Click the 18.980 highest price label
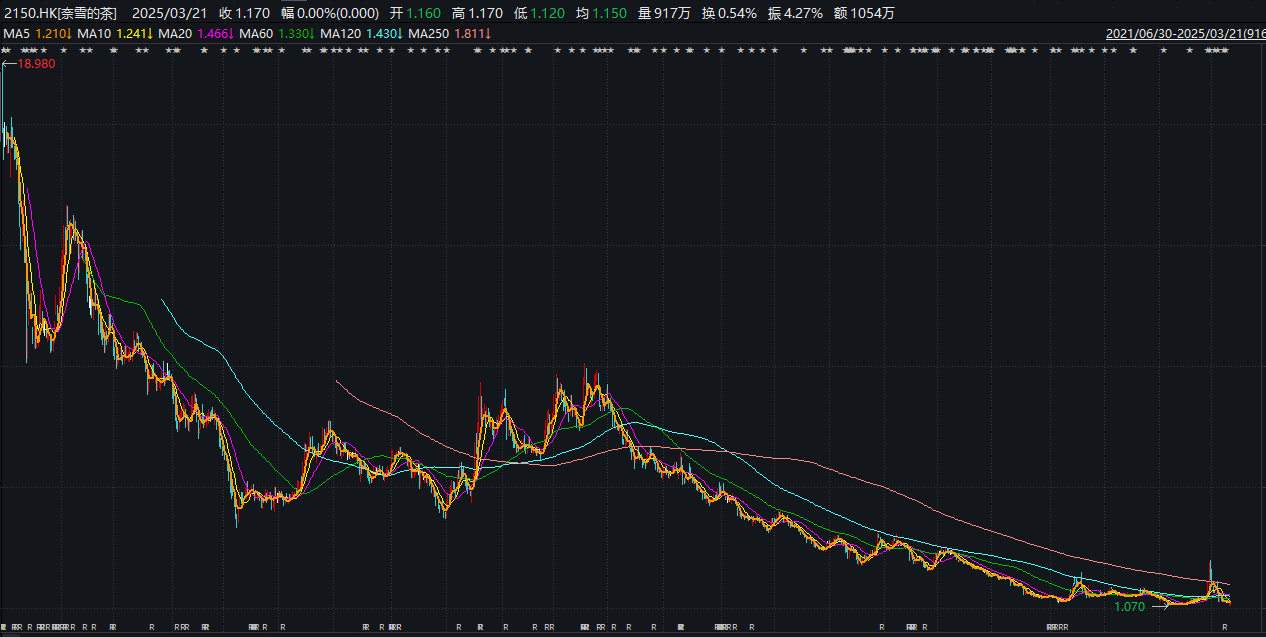The height and width of the screenshot is (637, 1266). pos(36,64)
